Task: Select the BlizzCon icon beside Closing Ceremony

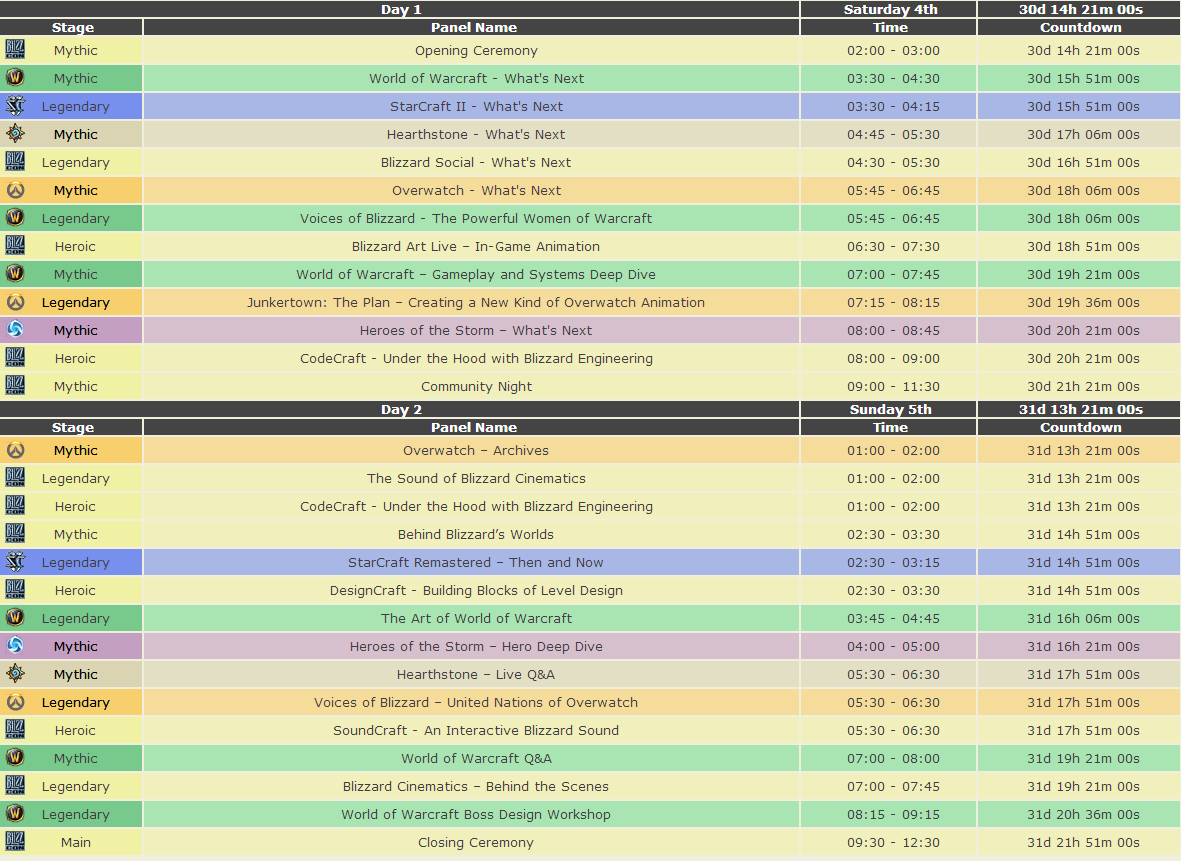Action: coord(15,841)
